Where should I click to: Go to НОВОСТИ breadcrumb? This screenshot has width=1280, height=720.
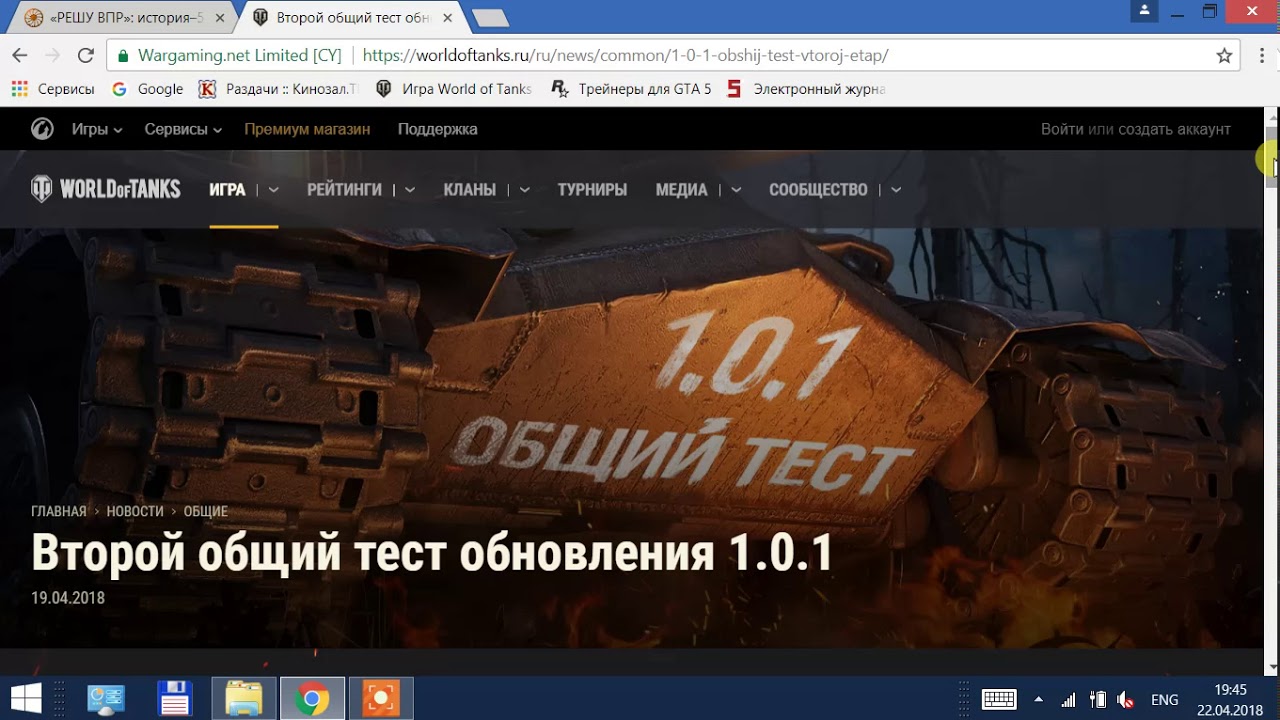coord(135,511)
